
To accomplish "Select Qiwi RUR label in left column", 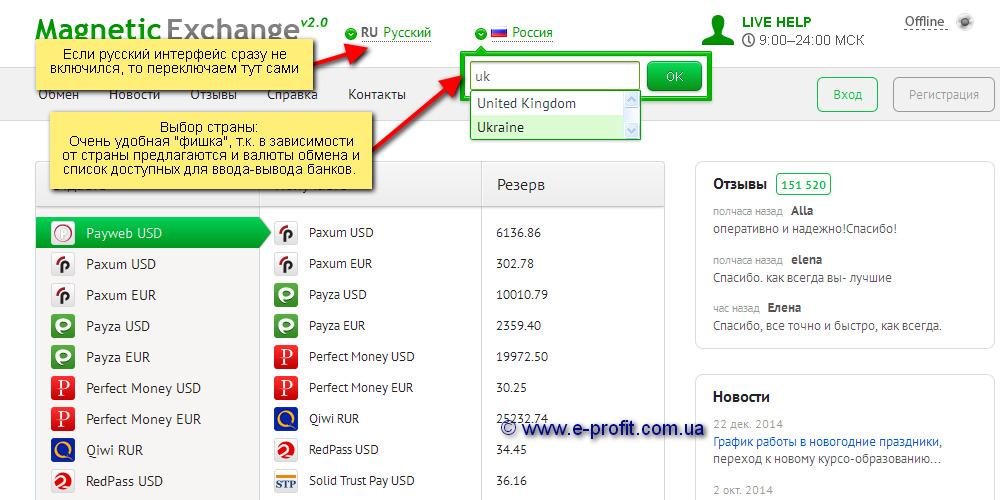I will pos(115,450).
